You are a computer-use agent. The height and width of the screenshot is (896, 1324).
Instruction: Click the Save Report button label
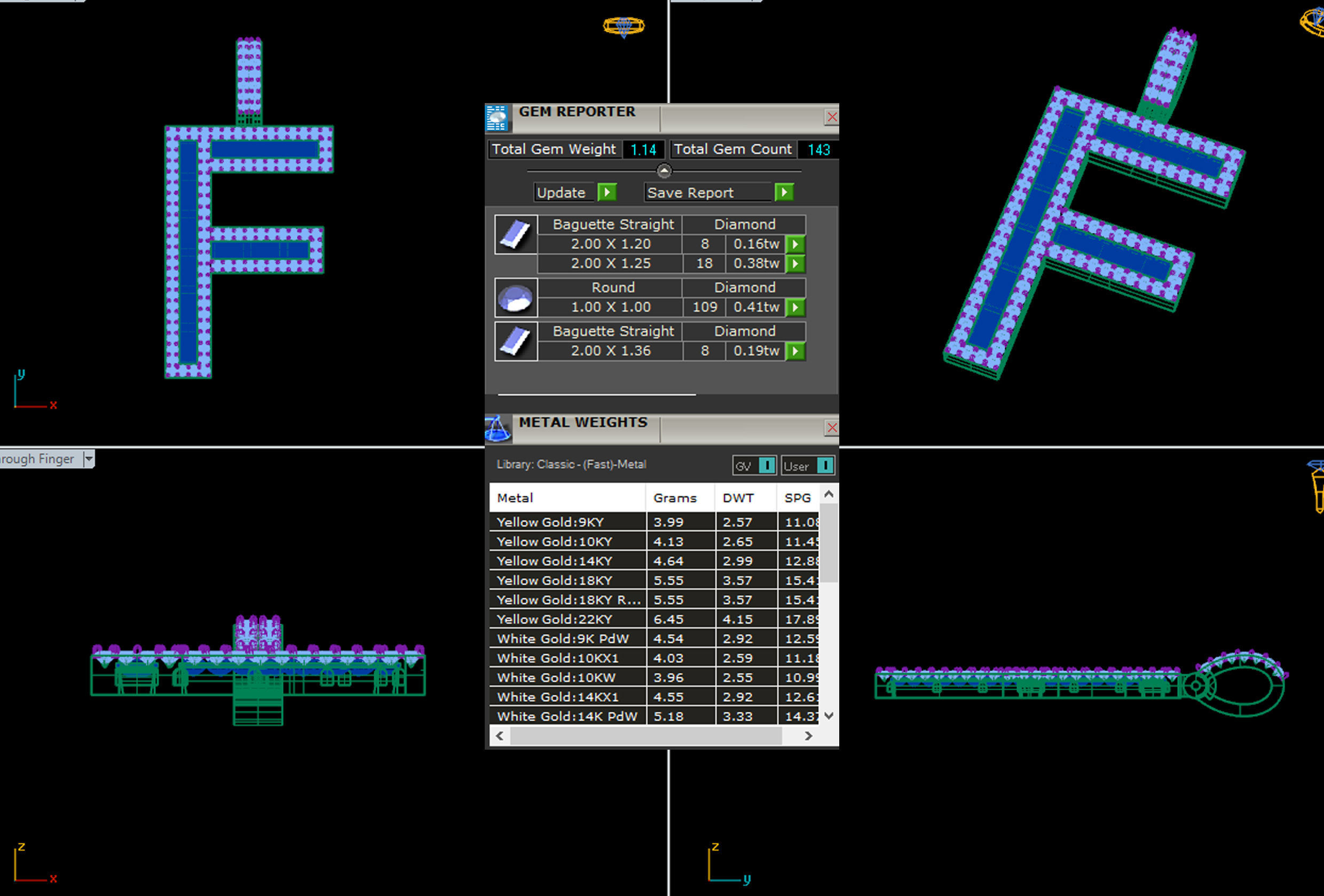point(690,193)
